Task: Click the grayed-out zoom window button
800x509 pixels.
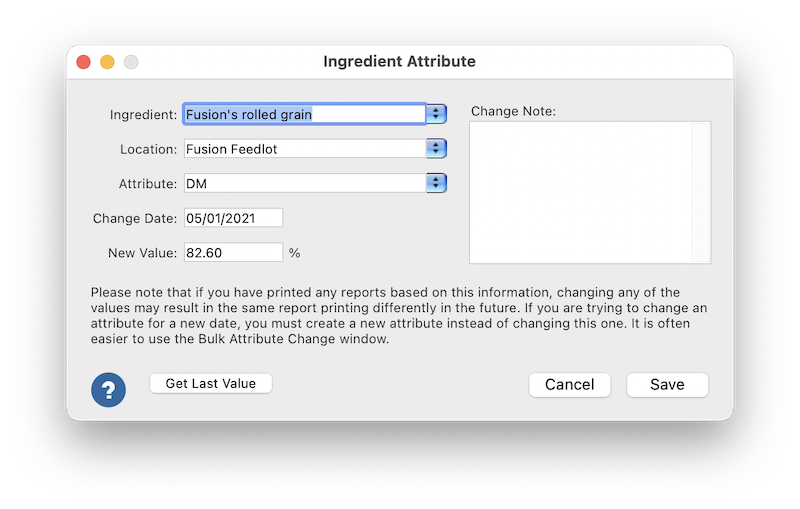Action: point(131,62)
